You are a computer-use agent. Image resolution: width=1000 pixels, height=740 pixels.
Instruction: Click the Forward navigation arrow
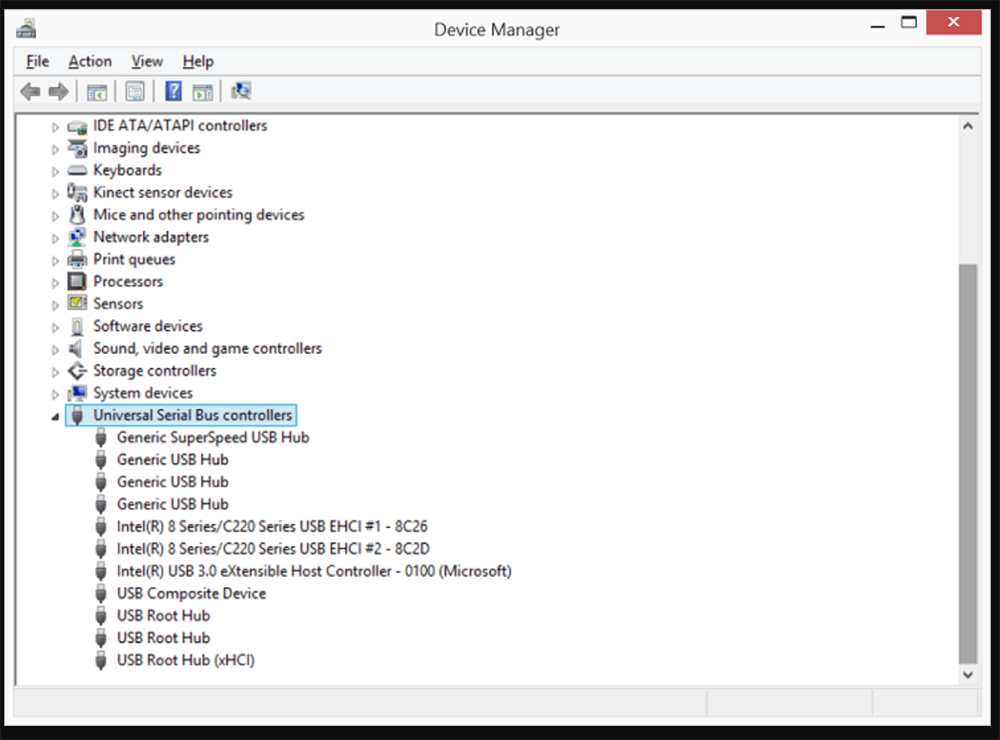tap(59, 91)
